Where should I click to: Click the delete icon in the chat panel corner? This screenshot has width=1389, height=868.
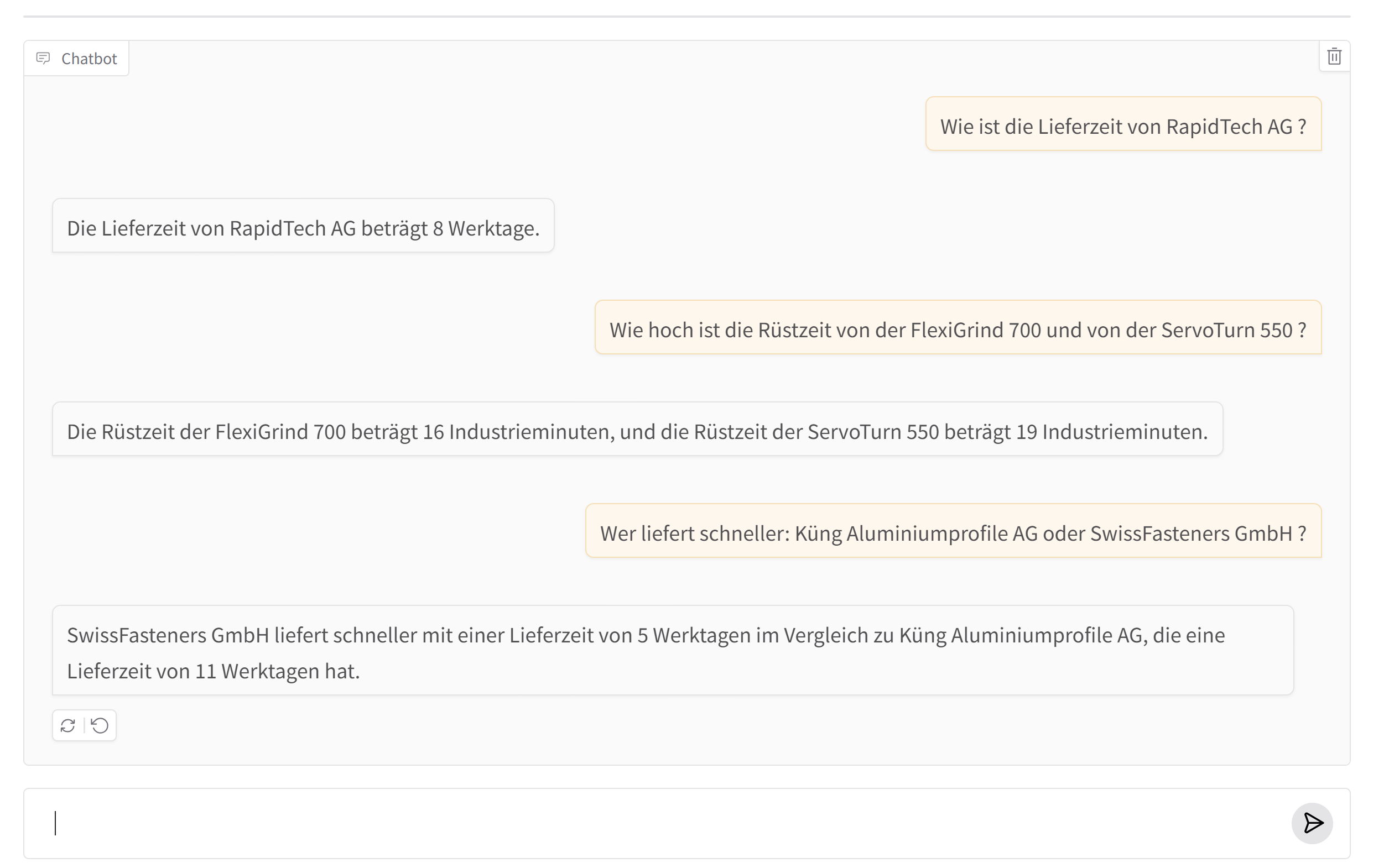tap(1334, 56)
